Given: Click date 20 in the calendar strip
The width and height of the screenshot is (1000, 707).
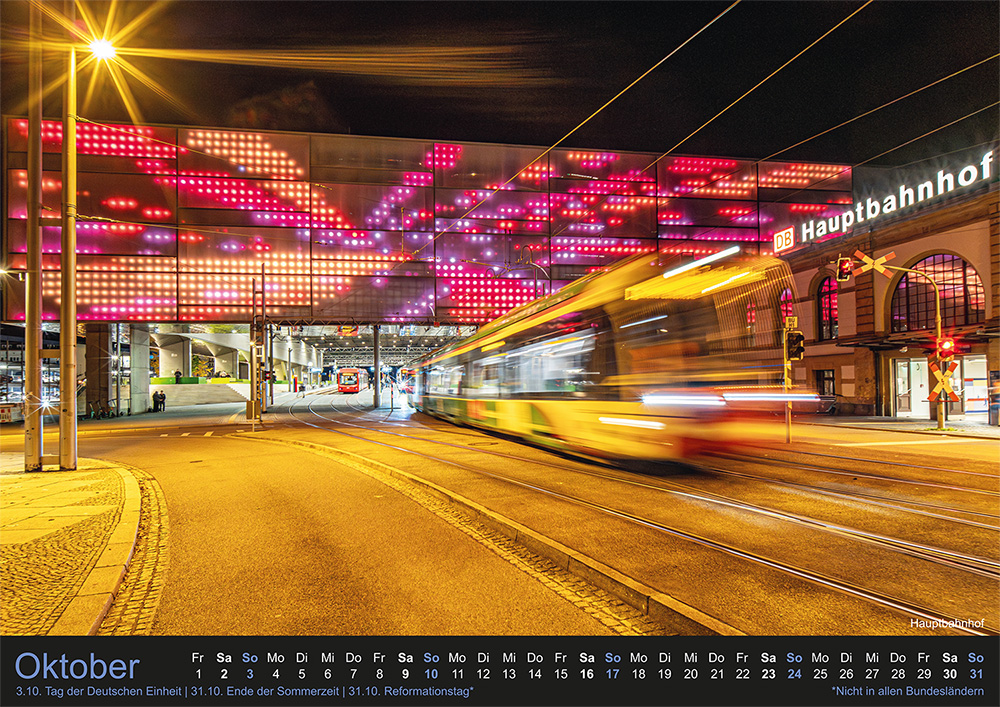Looking at the screenshot, I should click(691, 674).
